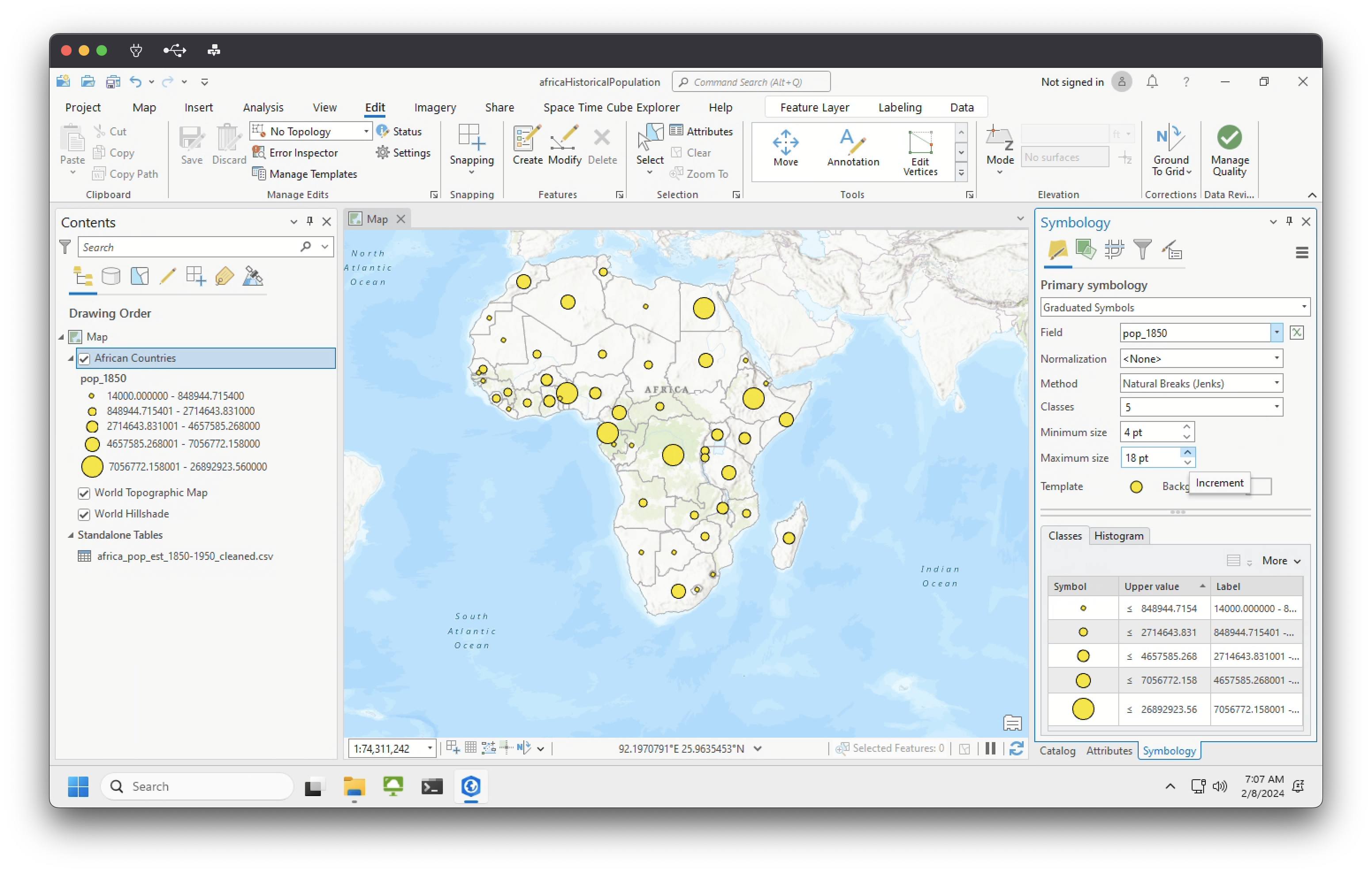Click the More button in Classes
This screenshot has height=873, width=1372.
click(1281, 561)
